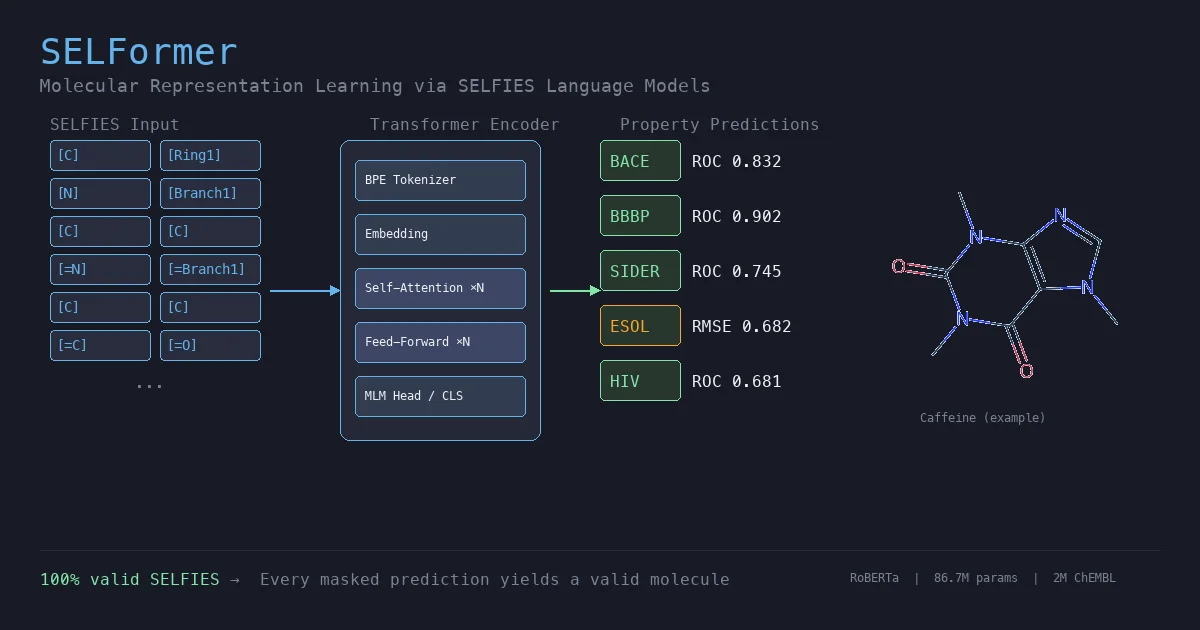Select the [=Branch1] token box
Screen dimensions: 1200x630
pos(210,269)
